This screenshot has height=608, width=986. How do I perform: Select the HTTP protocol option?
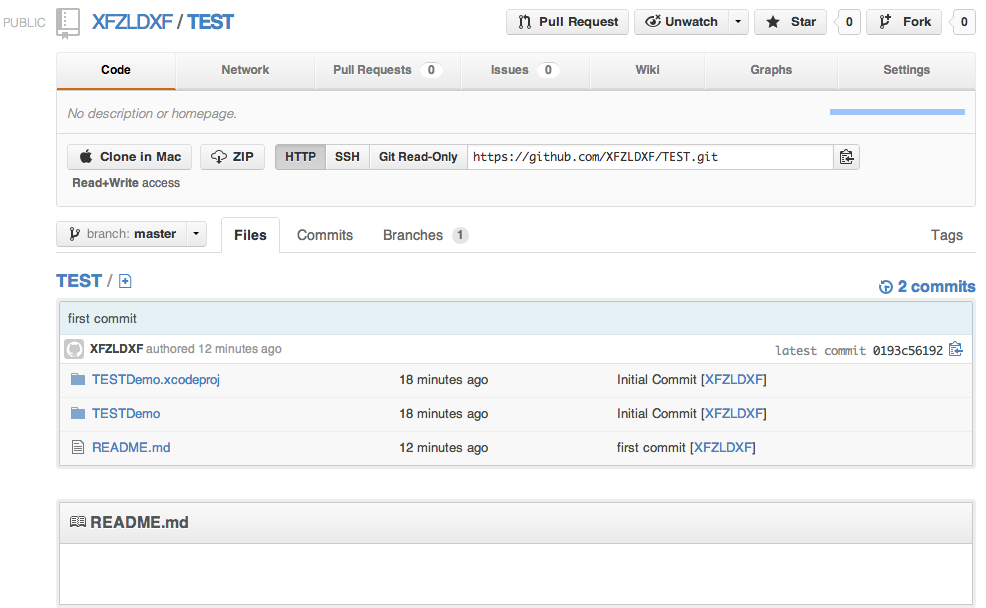click(x=300, y=157)
